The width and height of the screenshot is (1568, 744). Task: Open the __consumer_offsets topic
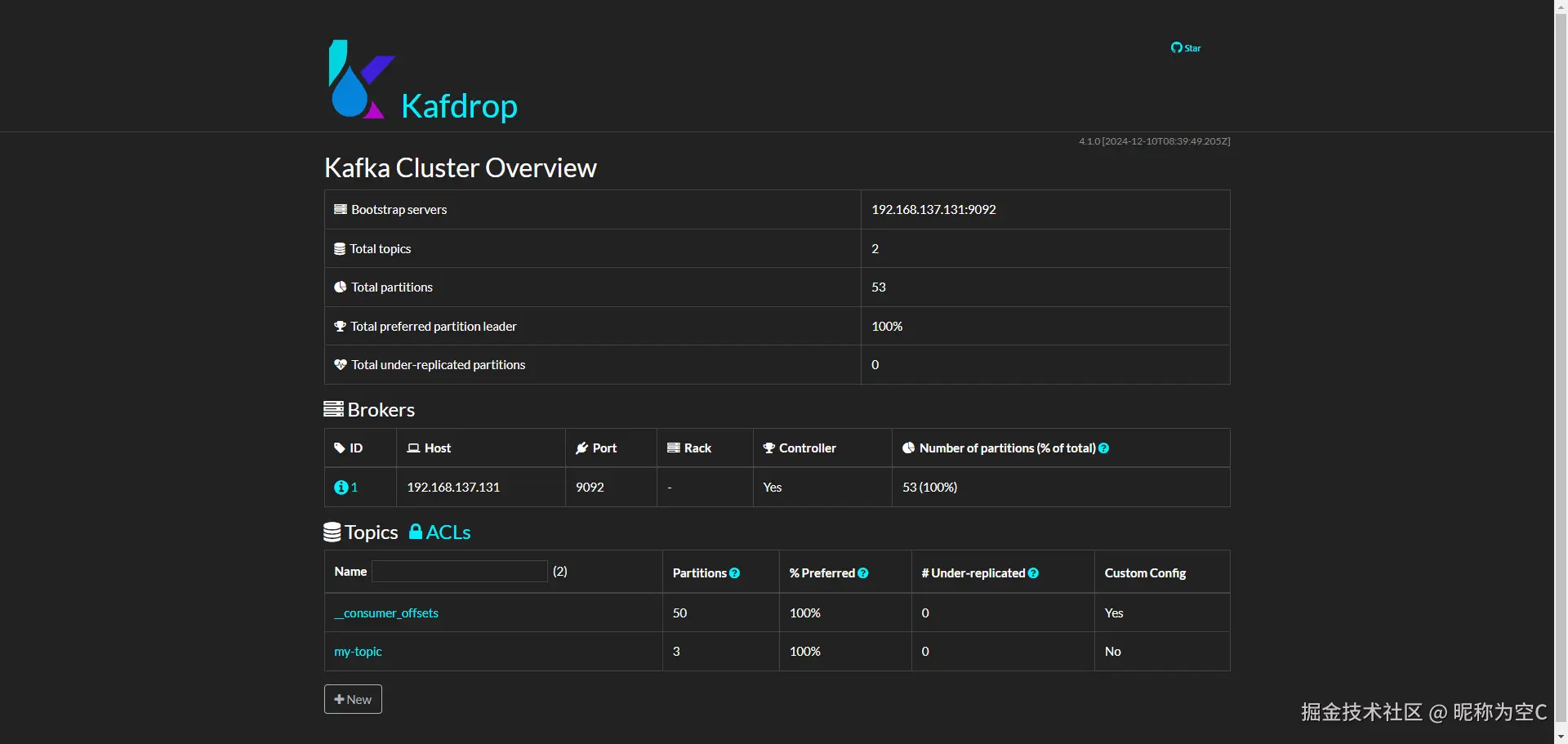pos(386,613)
